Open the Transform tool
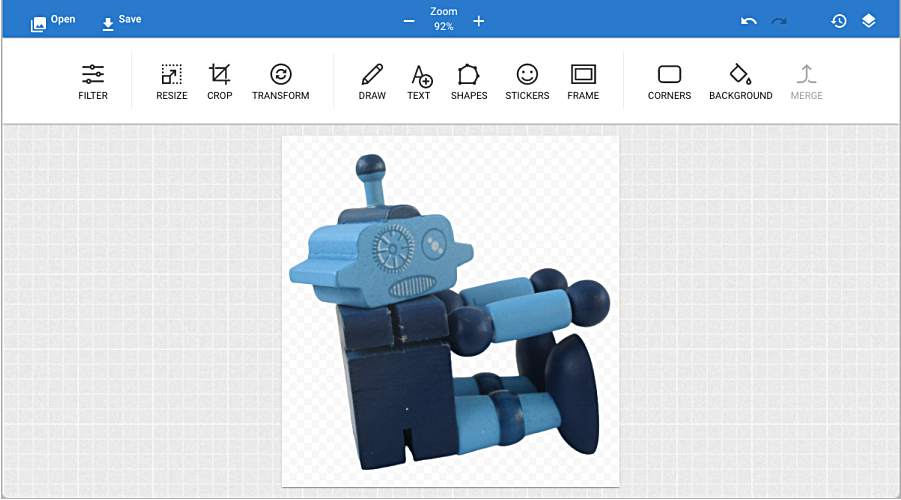This screenshot has height=500, width=901. click(x=280, y=82)
